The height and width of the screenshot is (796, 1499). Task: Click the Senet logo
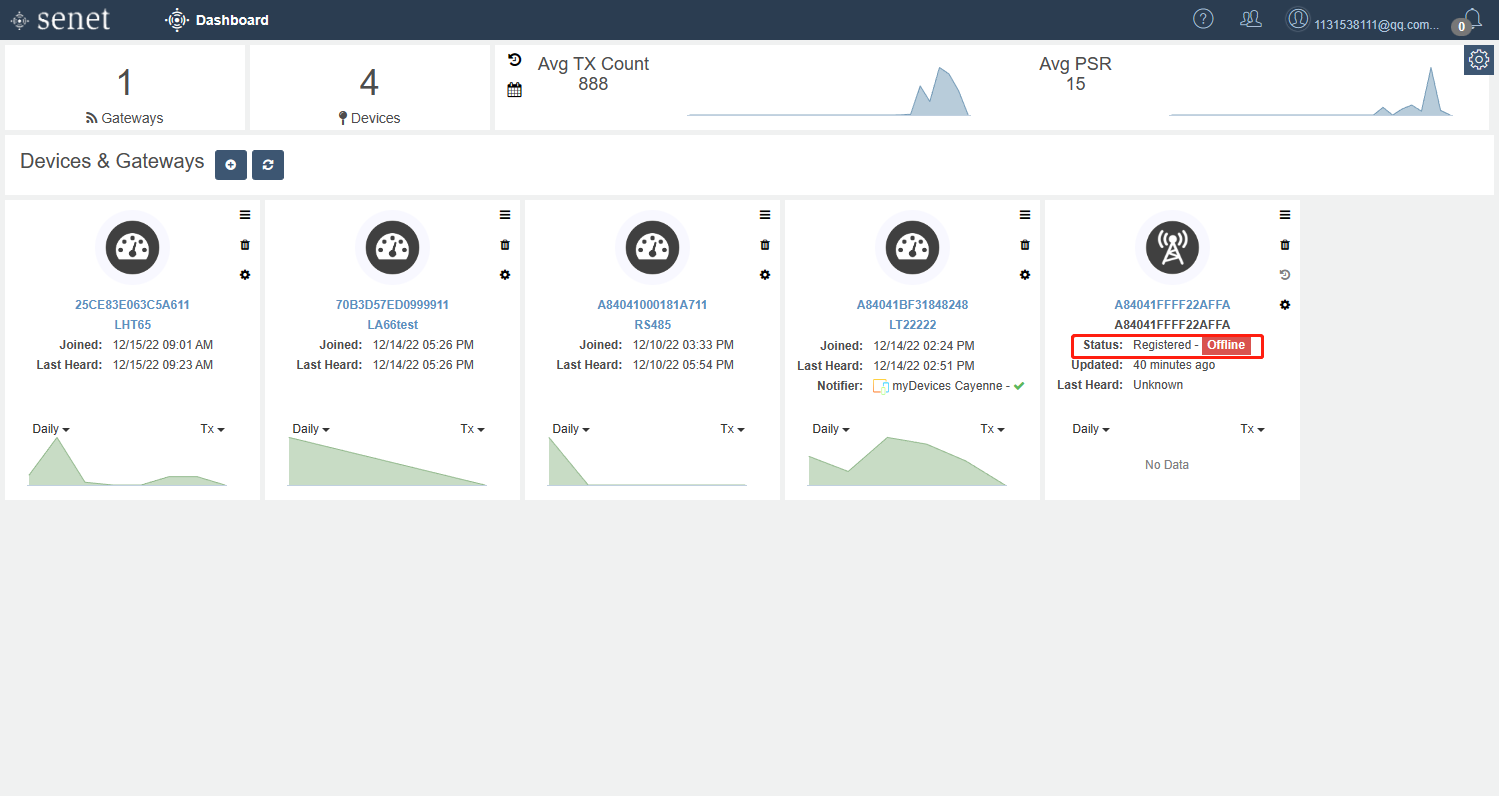click(60, 19)
